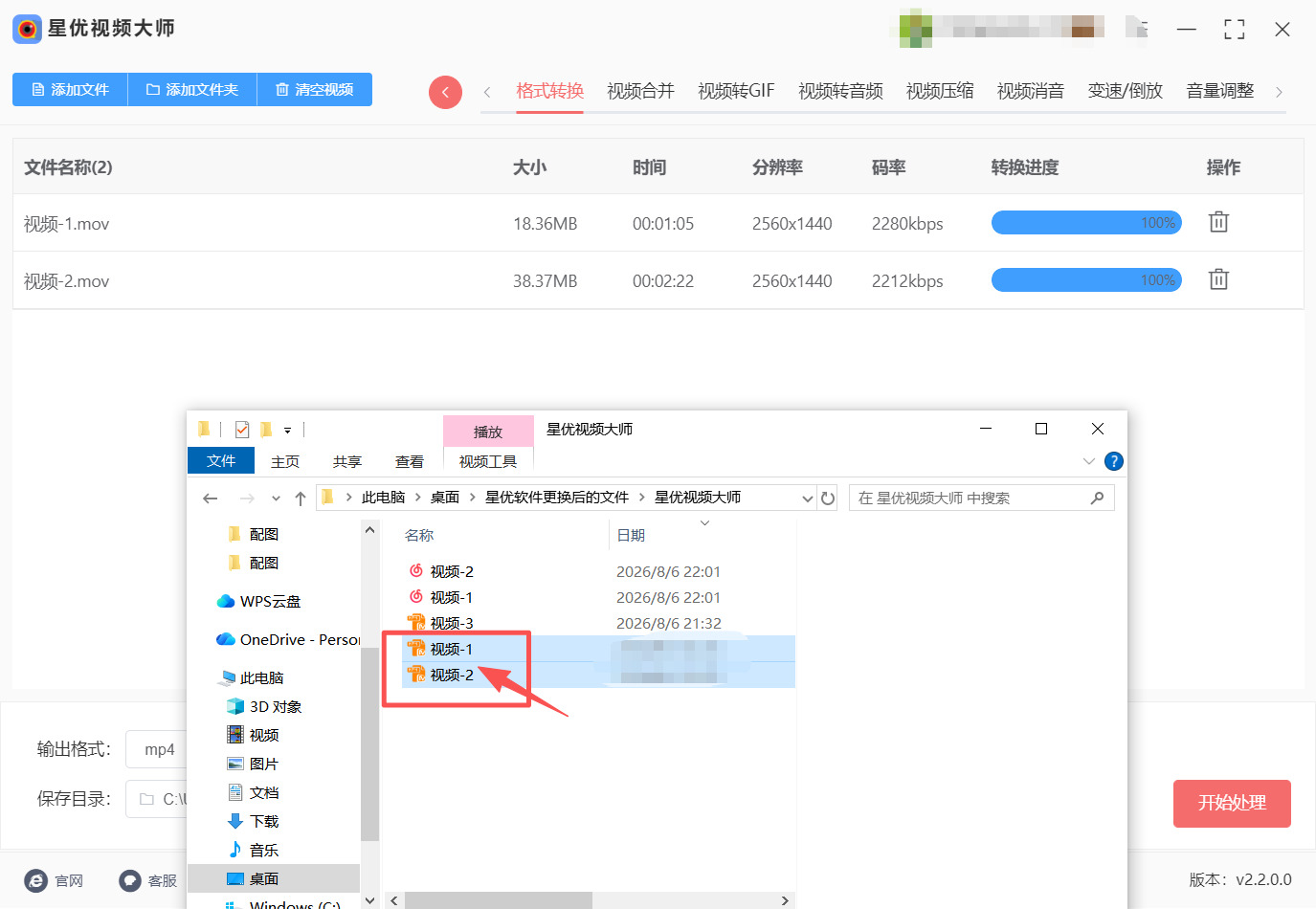
Task: Open the 官网 website icon
Action: pos(36,880)
